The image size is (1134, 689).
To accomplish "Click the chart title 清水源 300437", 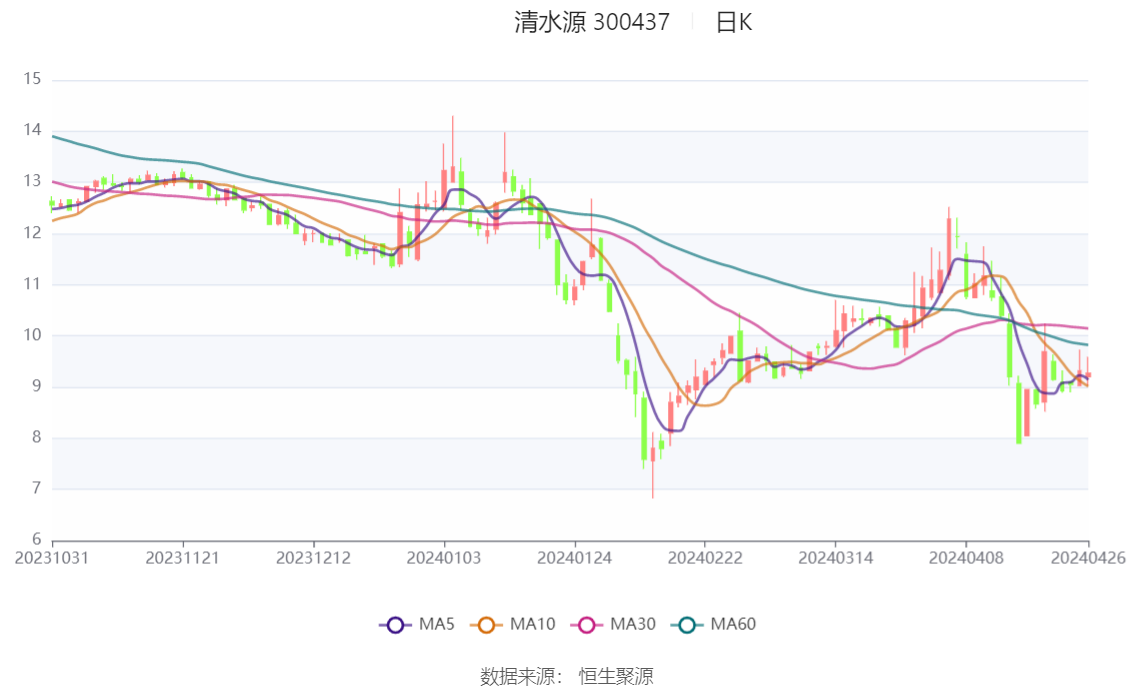I will (592, 22).
